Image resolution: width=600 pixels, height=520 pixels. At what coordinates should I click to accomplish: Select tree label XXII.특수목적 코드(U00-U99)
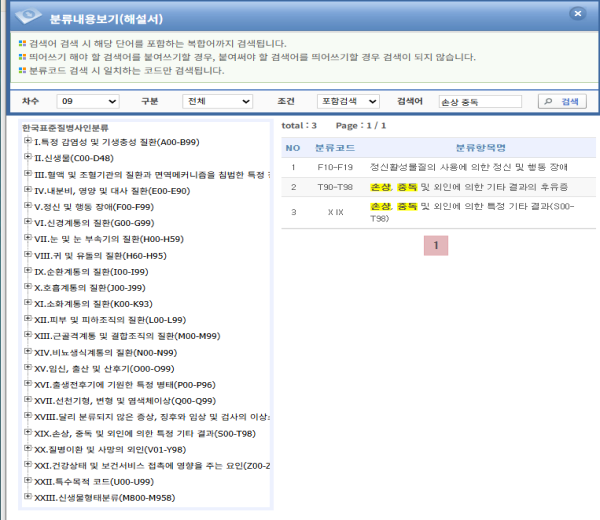pos(94,482)
